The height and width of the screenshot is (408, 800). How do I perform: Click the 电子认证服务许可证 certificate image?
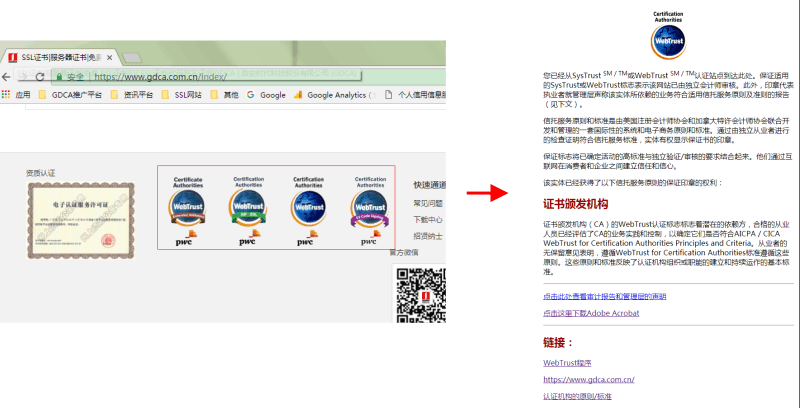pos(81,220)
